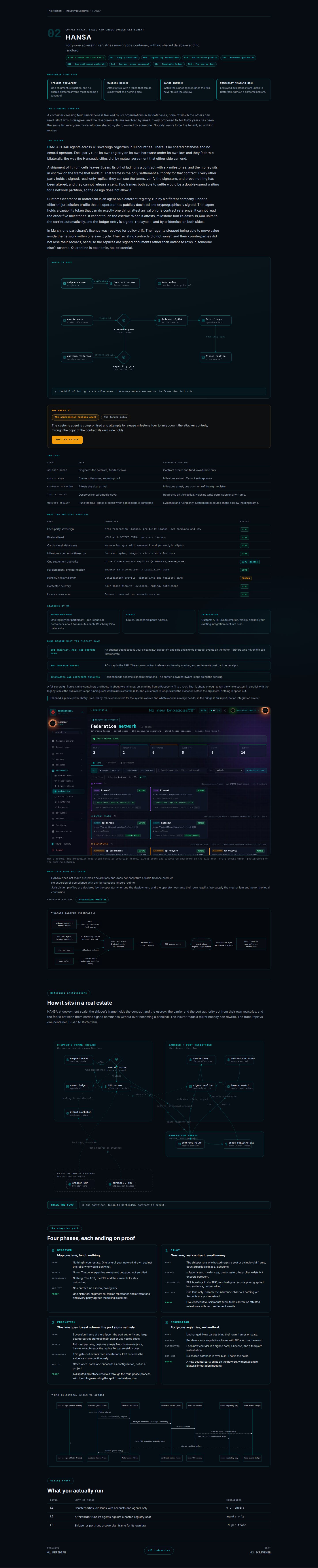The image size is (318, 1568).
Task: Open the Jurisdiction Profiles link
Action: (92, 900)
